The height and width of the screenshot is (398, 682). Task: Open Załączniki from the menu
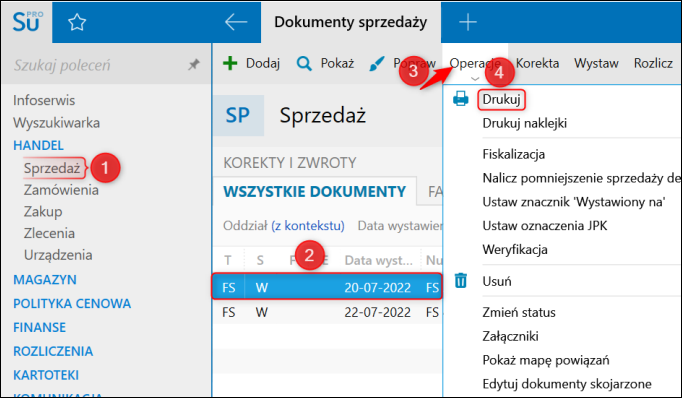point(510,336)
